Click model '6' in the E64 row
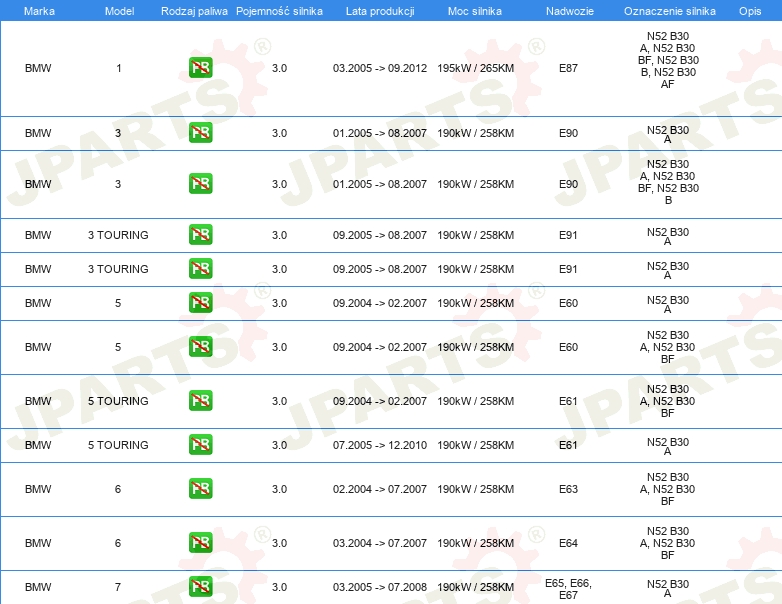 (118, 543)
